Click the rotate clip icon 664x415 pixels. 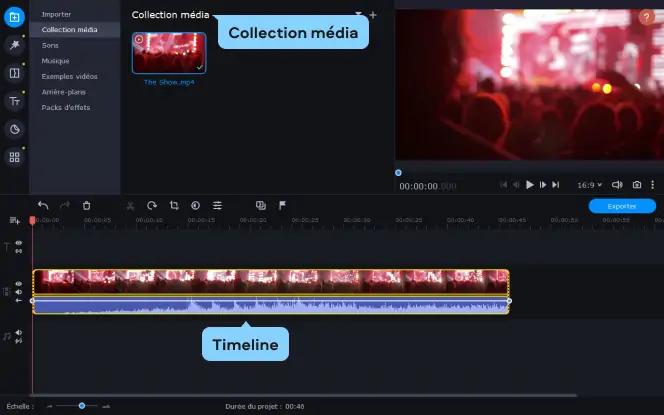pyautogui.click(x=152, y=205)
